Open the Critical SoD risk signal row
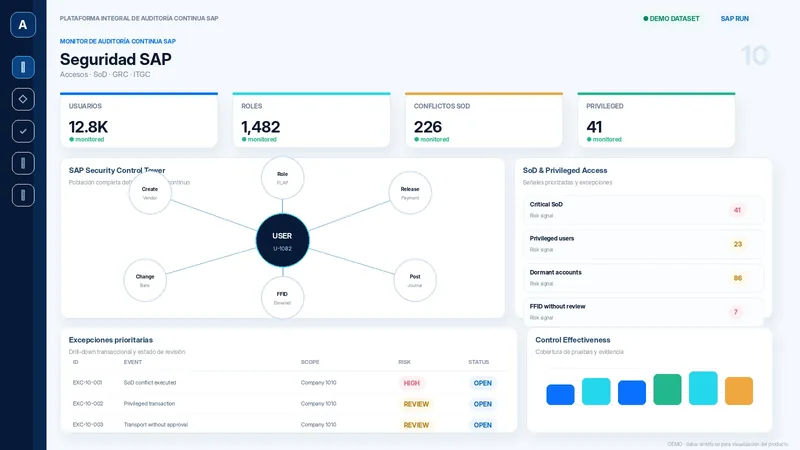The image size is (800, 450). tap(643, 210)
